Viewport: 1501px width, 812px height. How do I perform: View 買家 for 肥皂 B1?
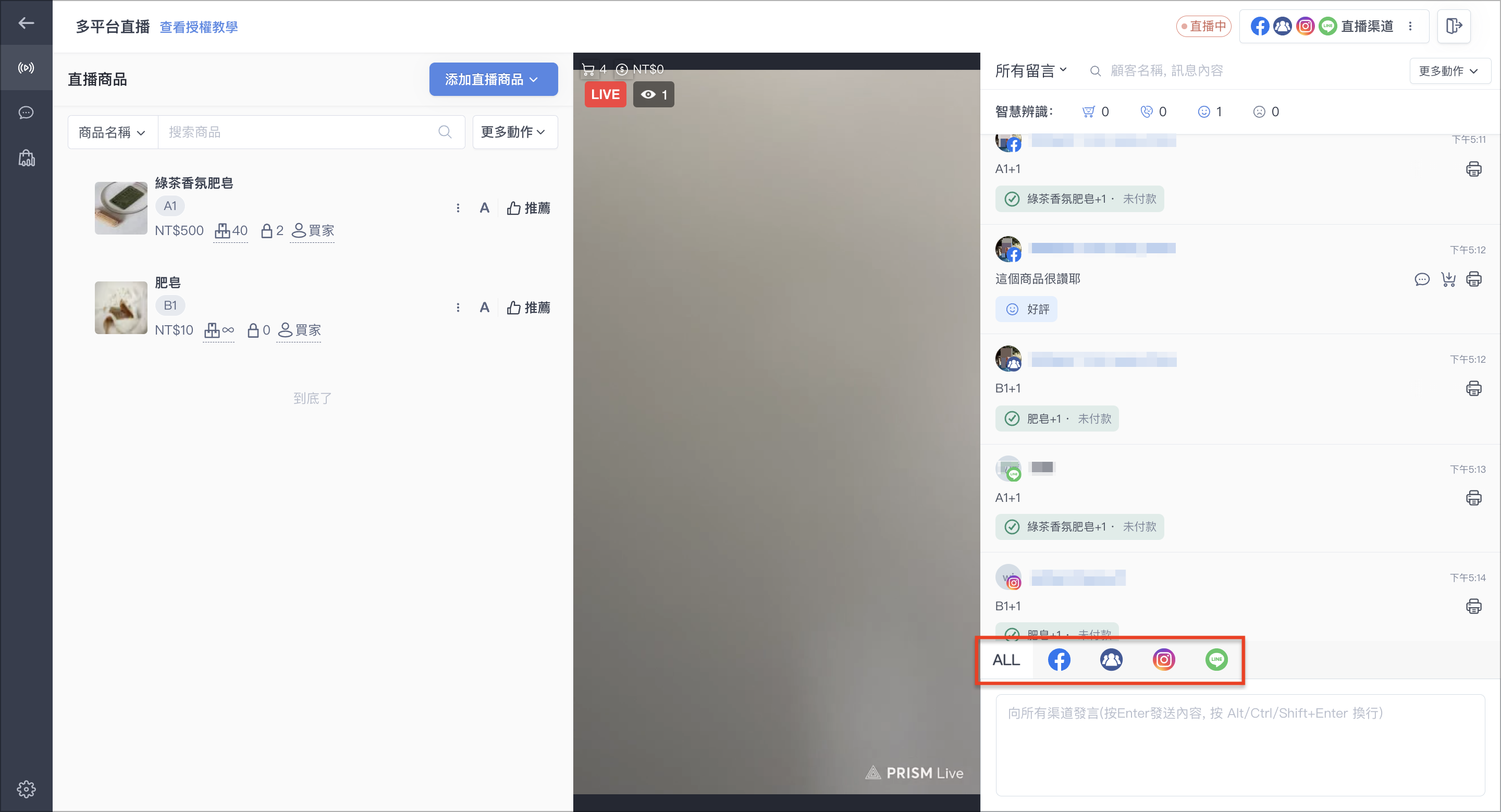(300, 330)
